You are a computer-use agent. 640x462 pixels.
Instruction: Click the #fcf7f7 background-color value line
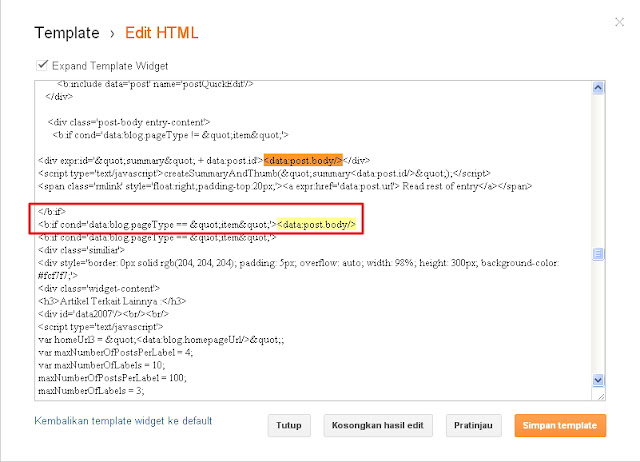58,275
